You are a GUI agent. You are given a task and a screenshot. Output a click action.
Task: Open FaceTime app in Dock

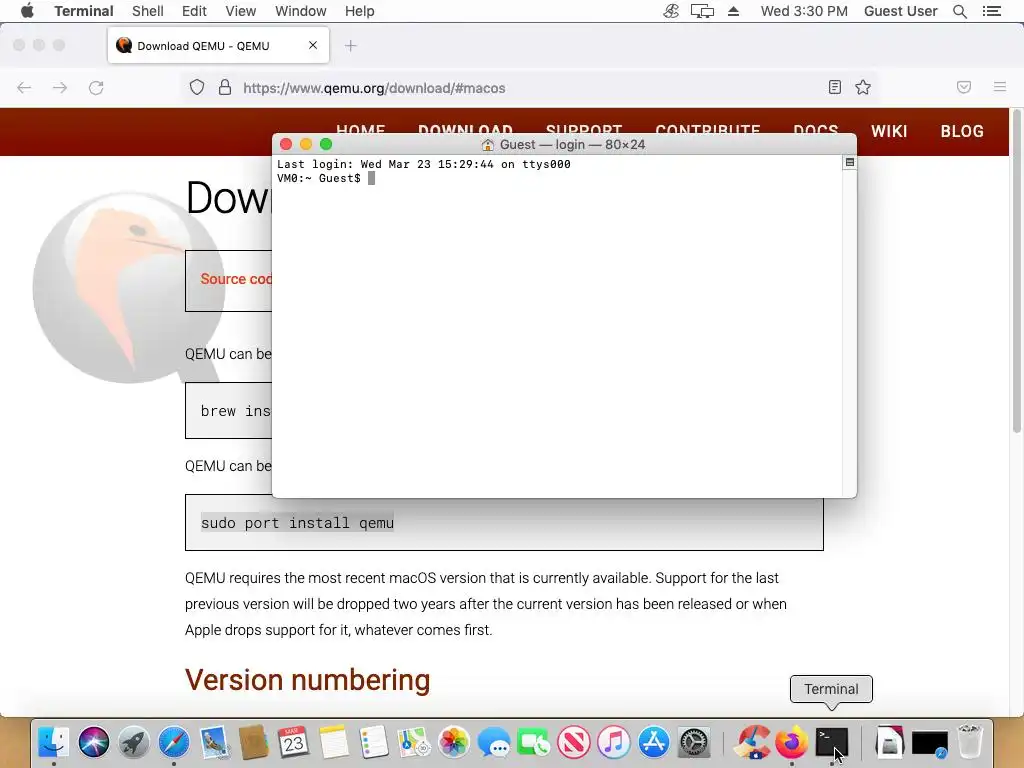(534, 743)
